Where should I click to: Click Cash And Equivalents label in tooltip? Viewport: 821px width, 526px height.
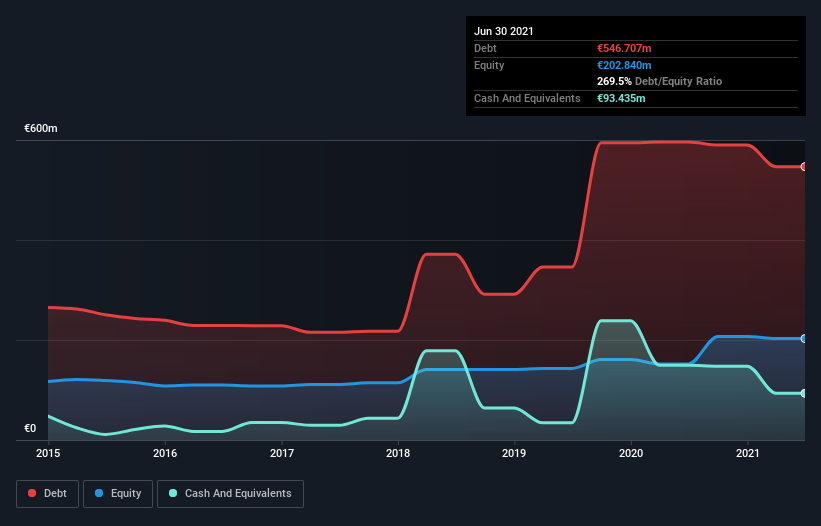(x=527, y=98)
